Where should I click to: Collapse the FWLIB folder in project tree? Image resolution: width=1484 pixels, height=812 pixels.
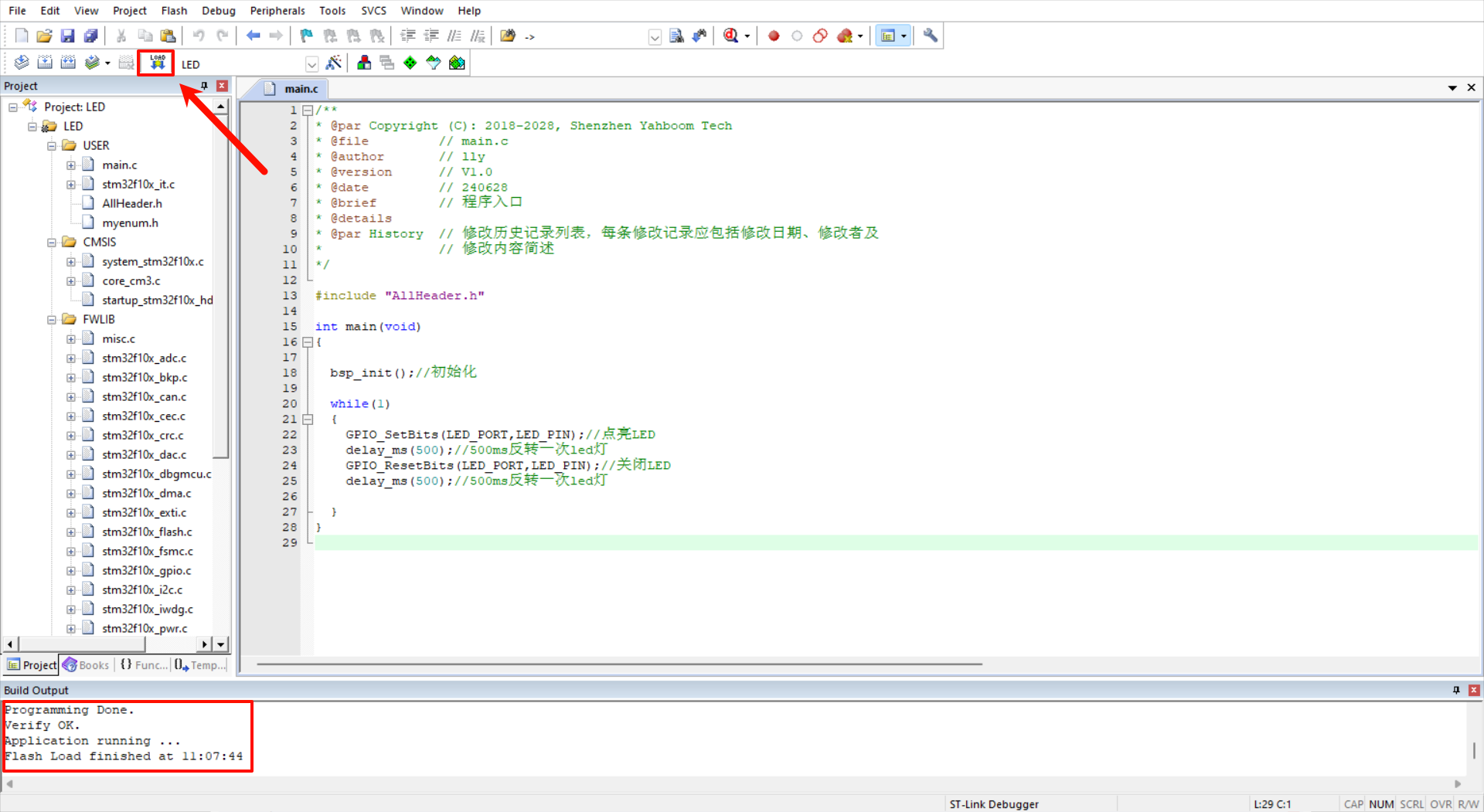52,320
